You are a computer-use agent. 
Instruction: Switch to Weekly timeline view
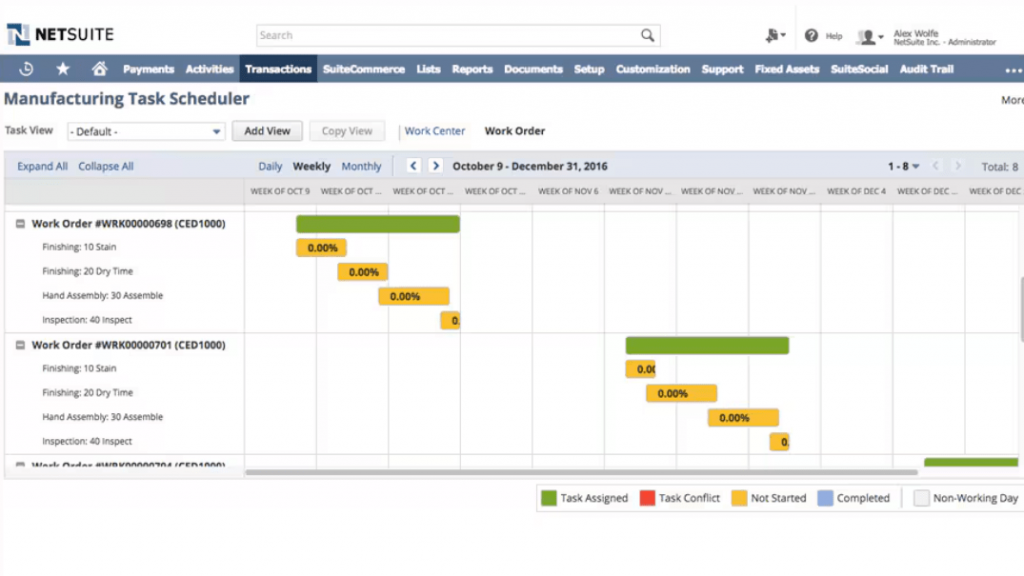coord(312,167)
